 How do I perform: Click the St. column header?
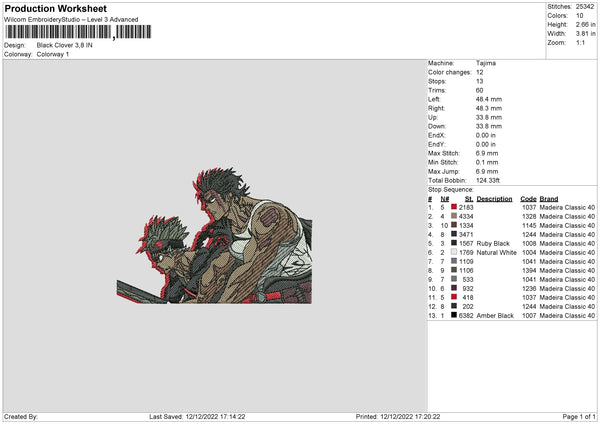tap(469, 199)
